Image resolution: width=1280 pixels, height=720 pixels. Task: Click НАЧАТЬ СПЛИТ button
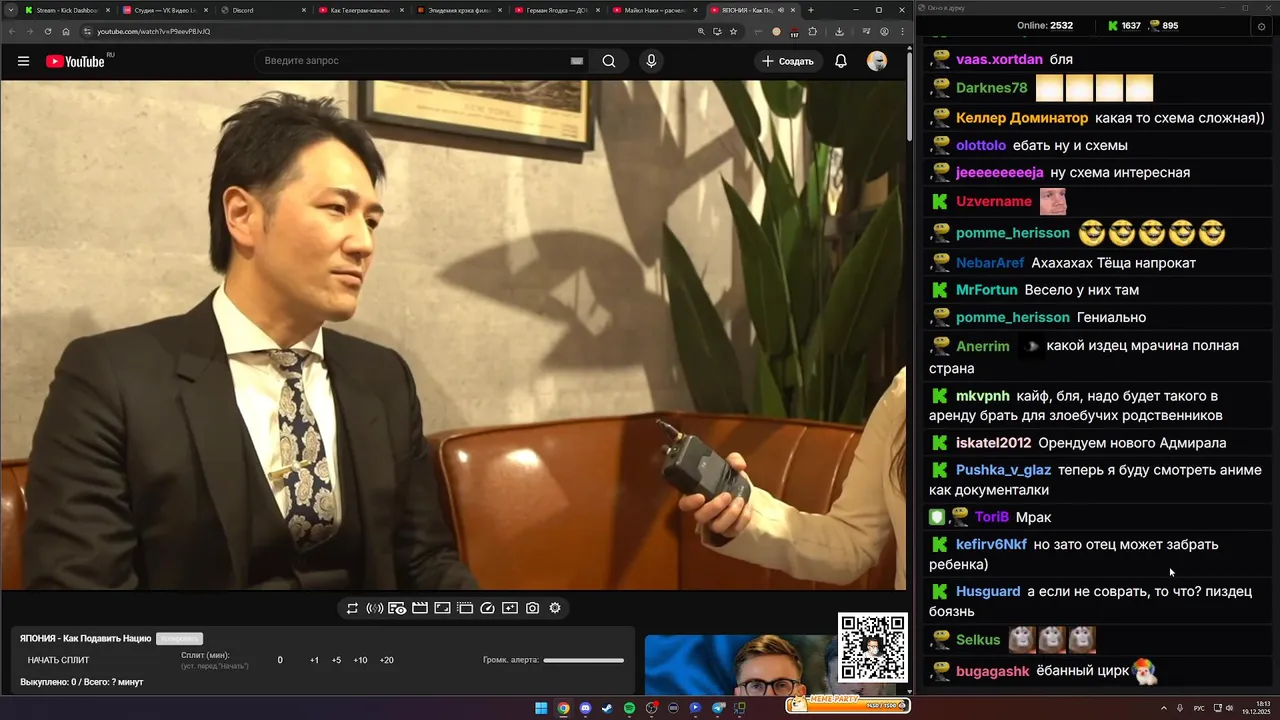(58, 660)
